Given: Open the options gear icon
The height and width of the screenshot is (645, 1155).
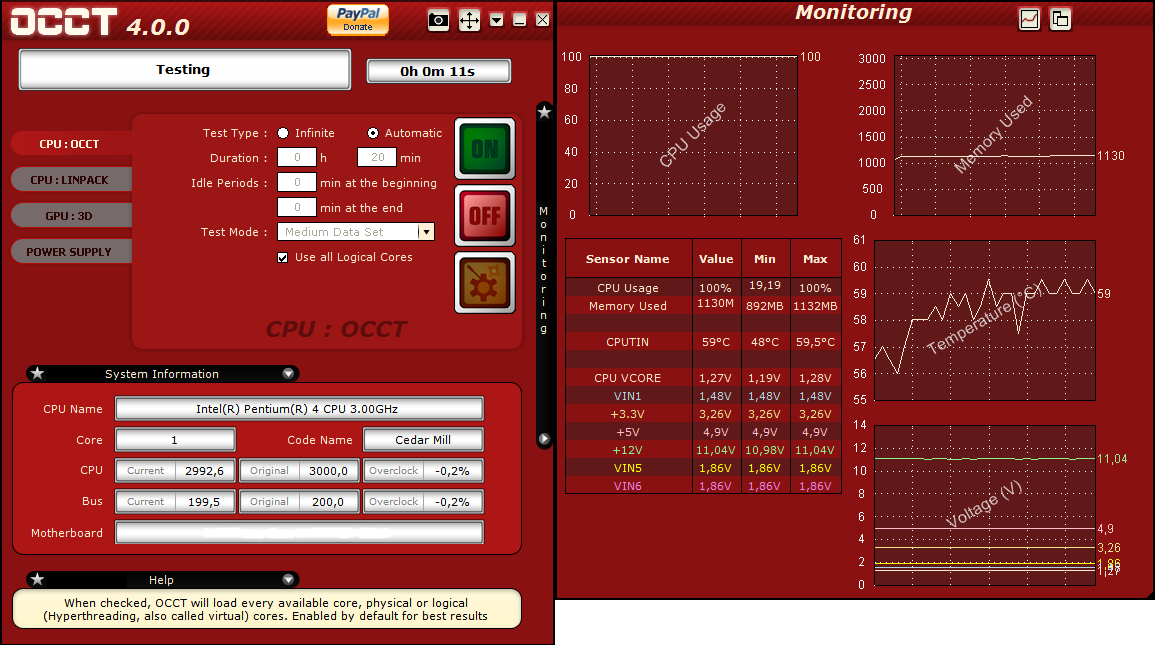Looking at the screenshot, I should click(484, 282).
